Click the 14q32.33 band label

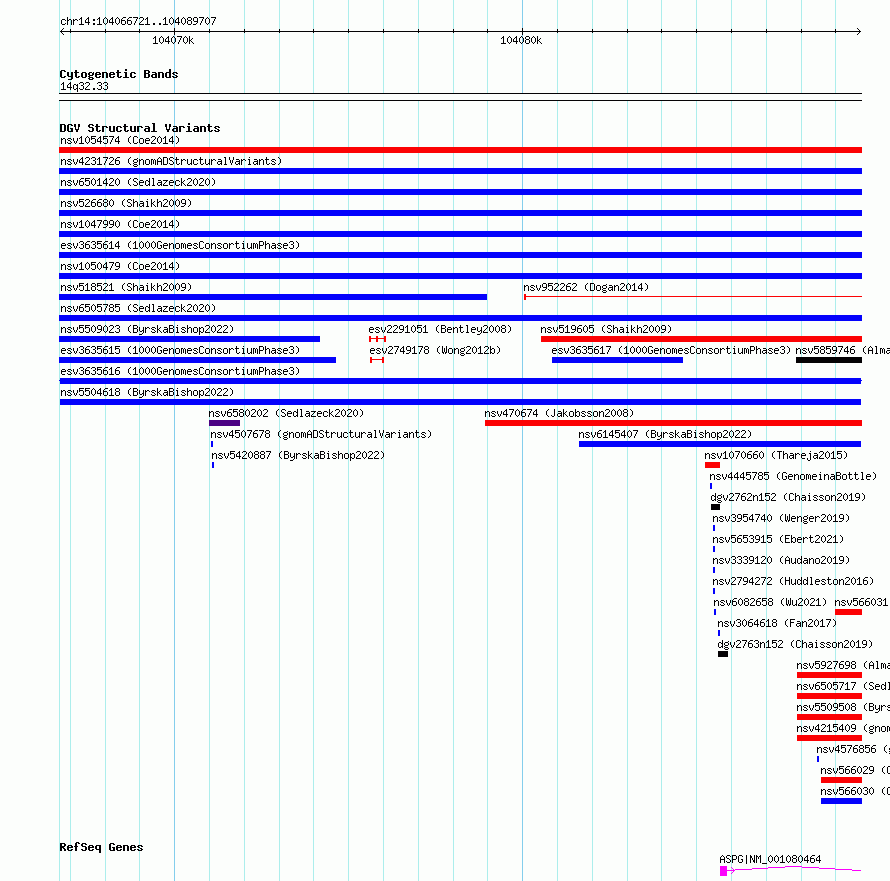tap(84, 86)
